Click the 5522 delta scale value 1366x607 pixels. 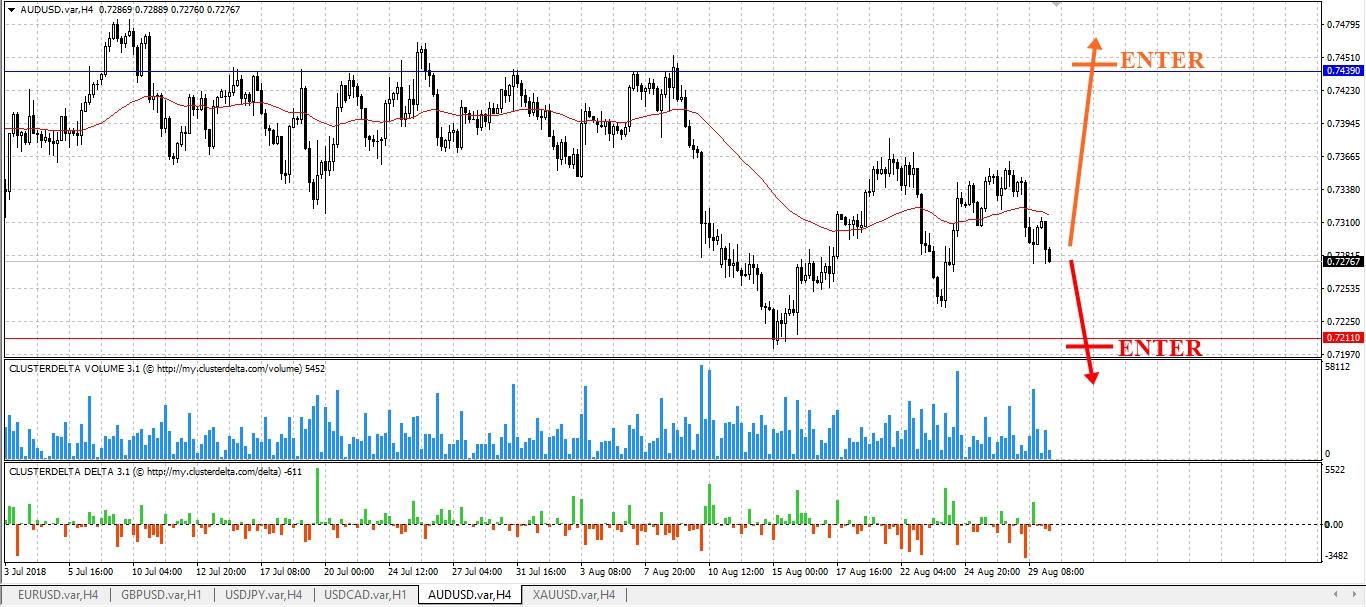1336,469
